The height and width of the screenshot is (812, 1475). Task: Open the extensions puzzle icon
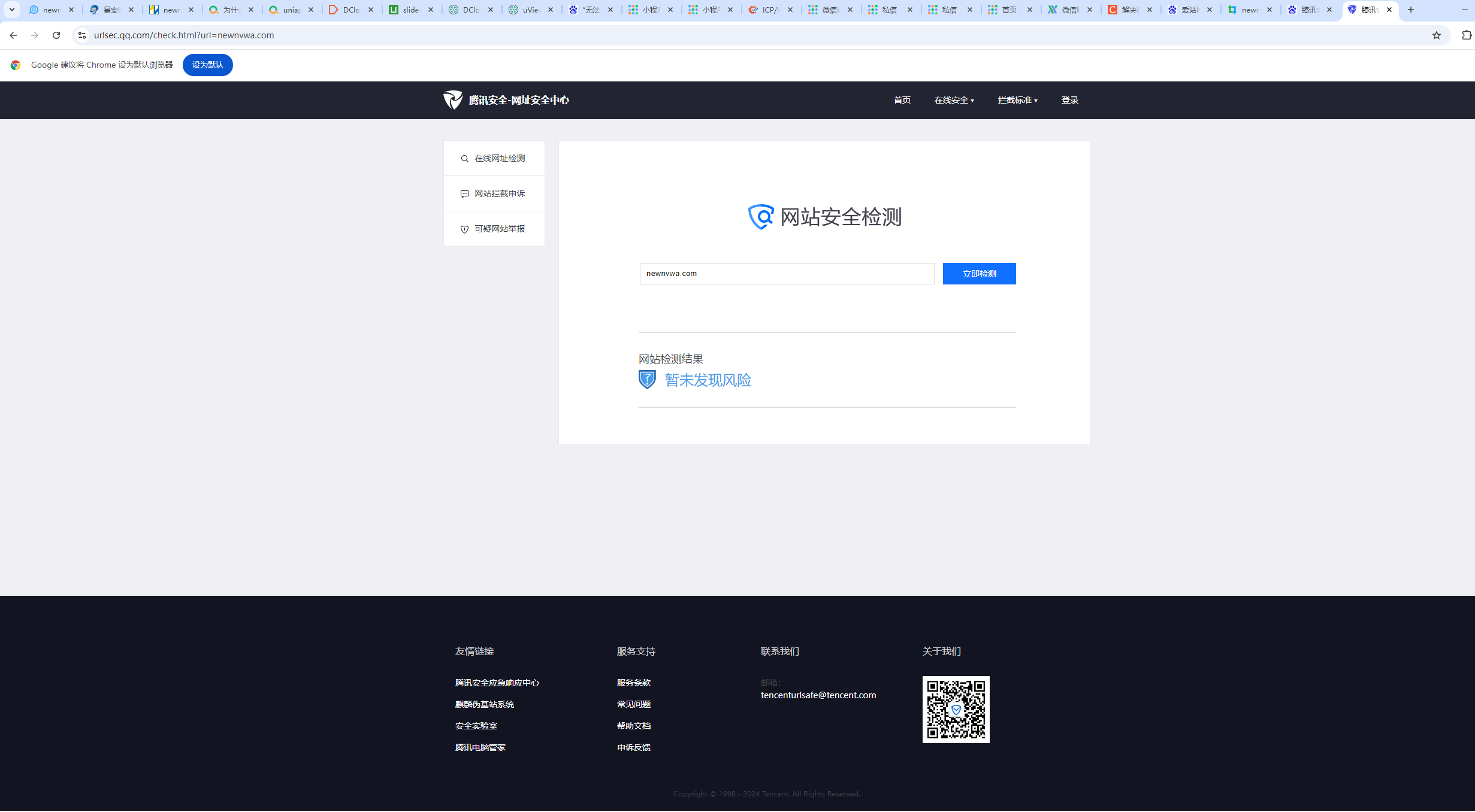(x=1466, y=35)
